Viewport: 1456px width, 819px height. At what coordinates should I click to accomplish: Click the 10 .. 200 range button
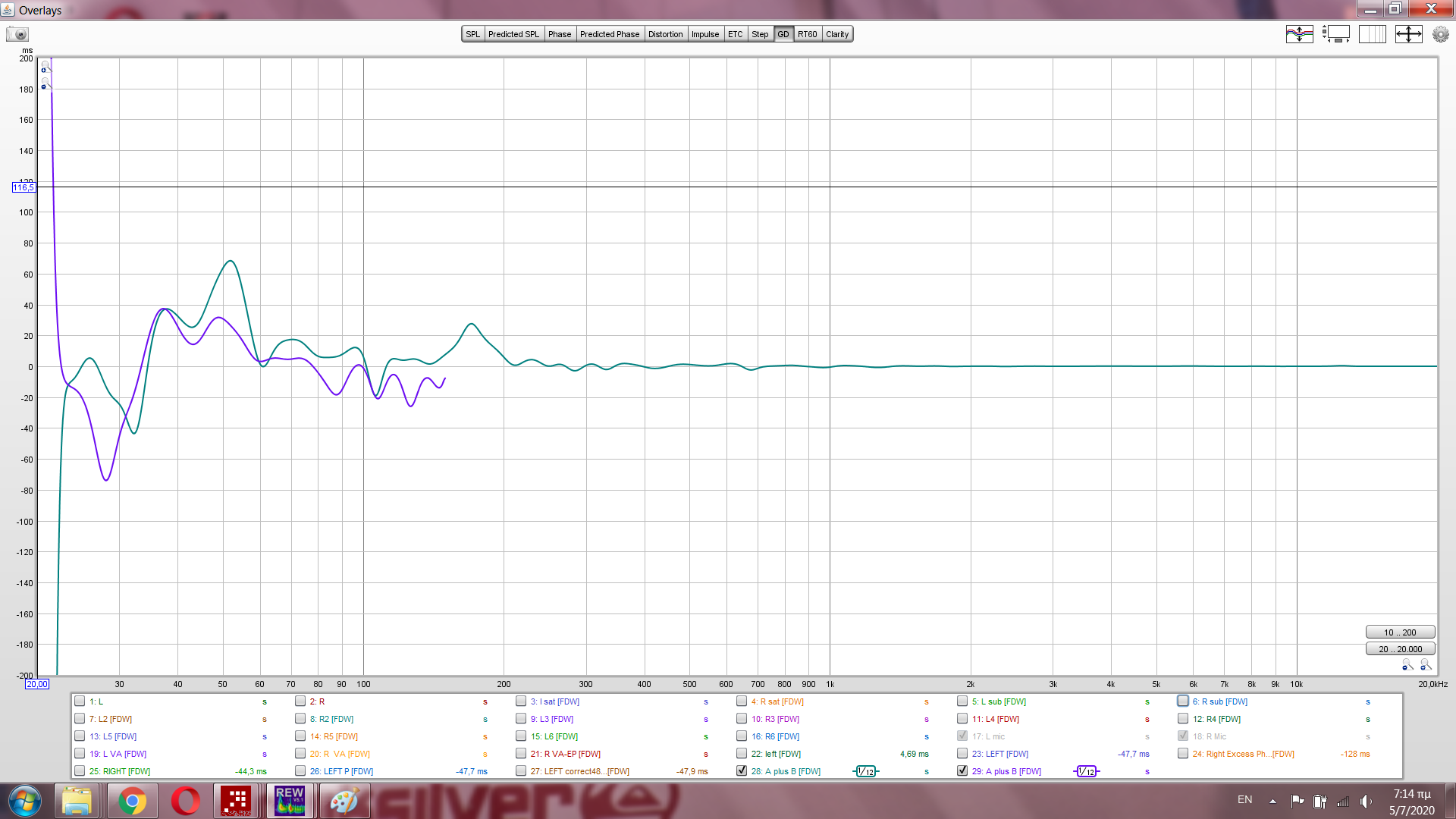point(1399,632)
